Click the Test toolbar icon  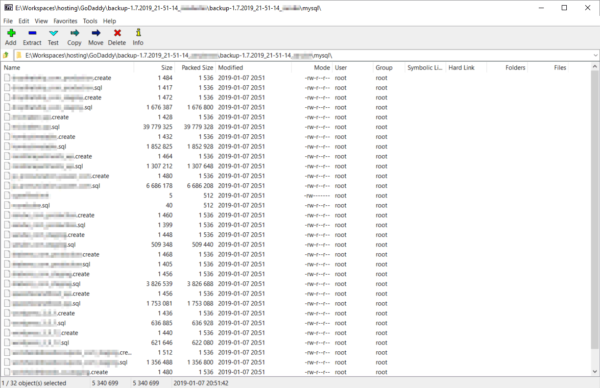coord(53,33)
